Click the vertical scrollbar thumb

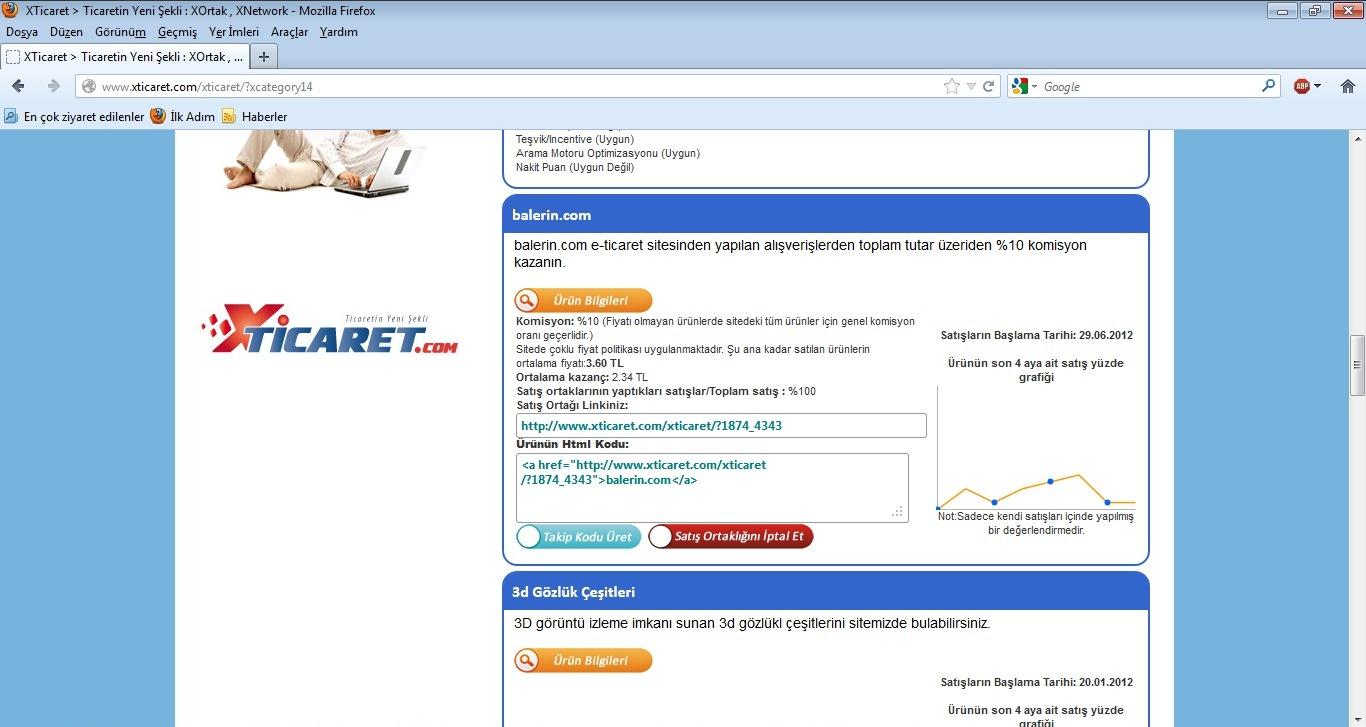tap(1357, 365)
